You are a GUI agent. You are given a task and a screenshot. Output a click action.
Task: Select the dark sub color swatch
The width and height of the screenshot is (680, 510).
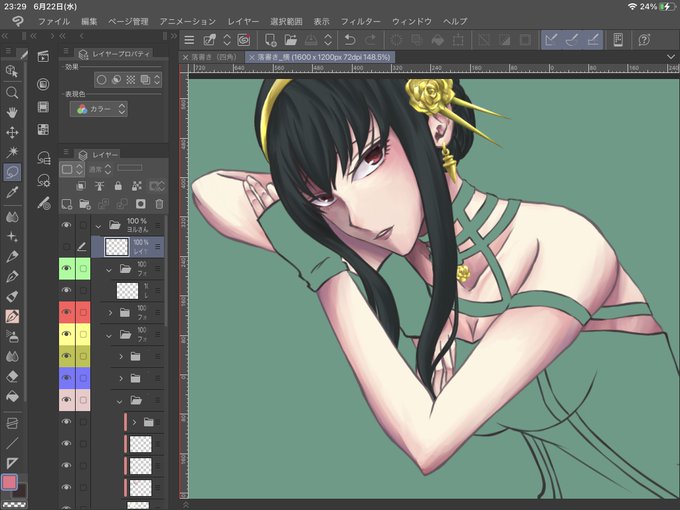(x=20, y=490)
